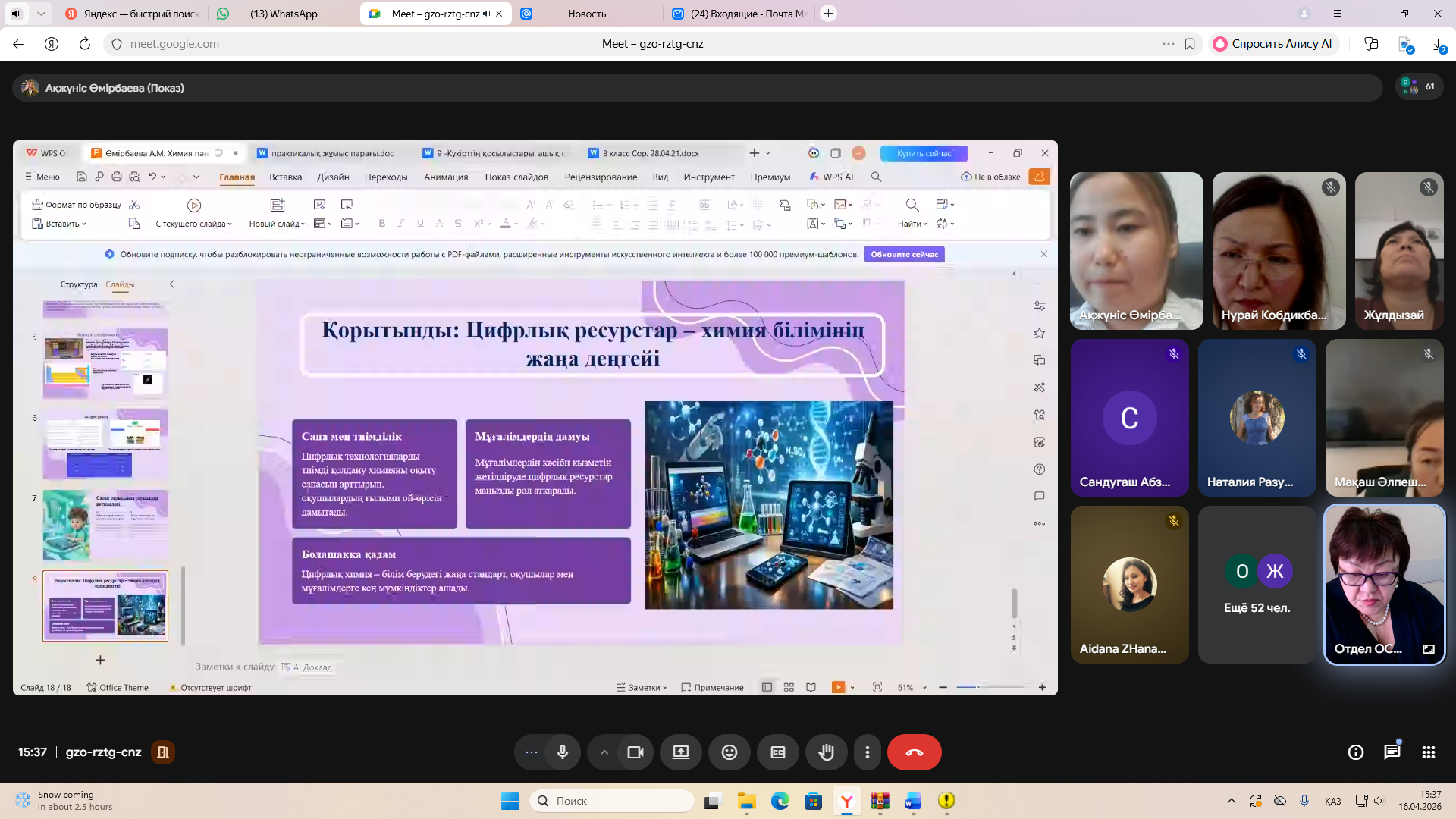Switch to the WhatsApp browser tab
1456x819 pixels.
click(x=284, y=14)
